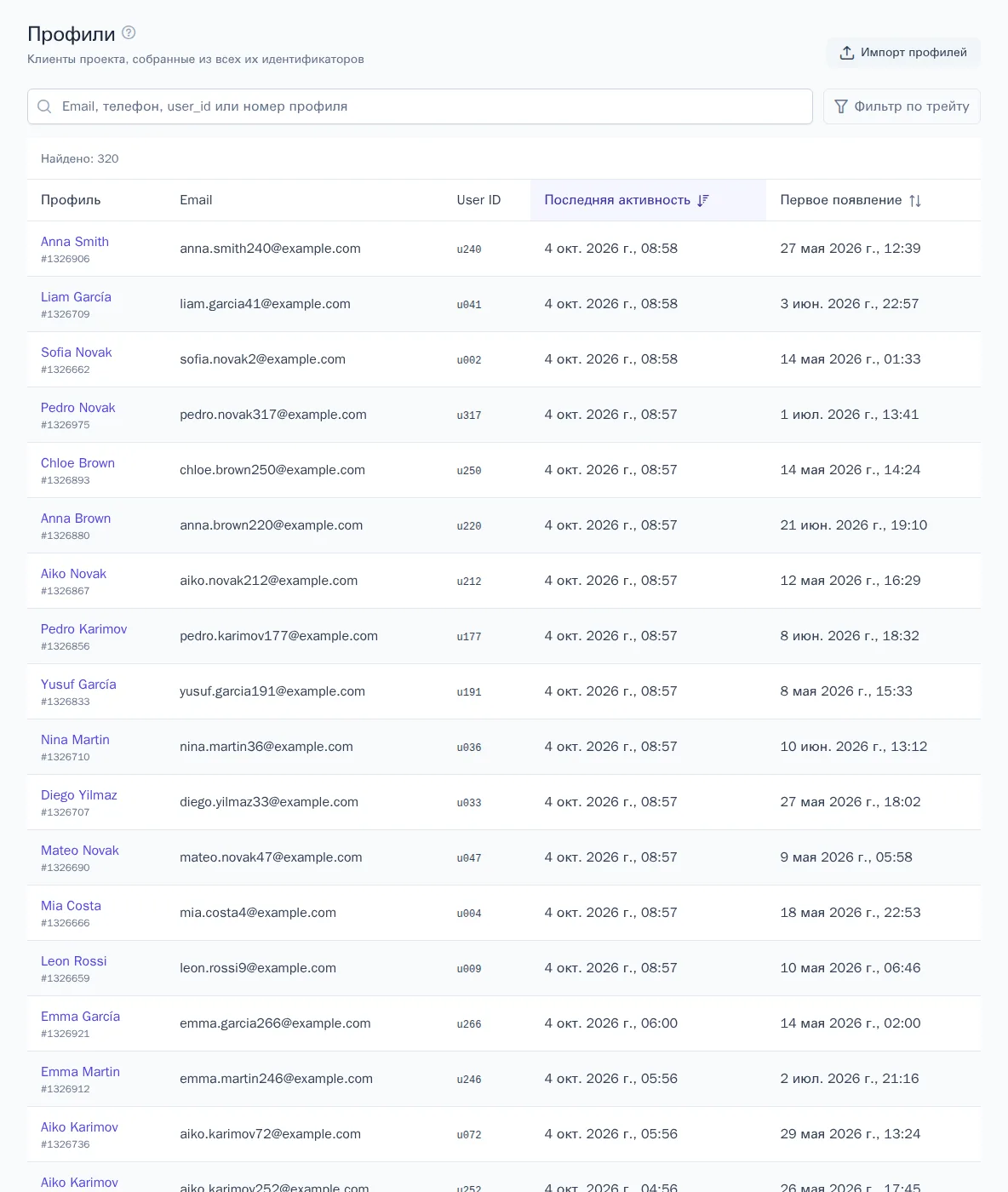Click the sort arrows beside Первое появление
1008x1192 pixels.
click(x=915, y=201)
